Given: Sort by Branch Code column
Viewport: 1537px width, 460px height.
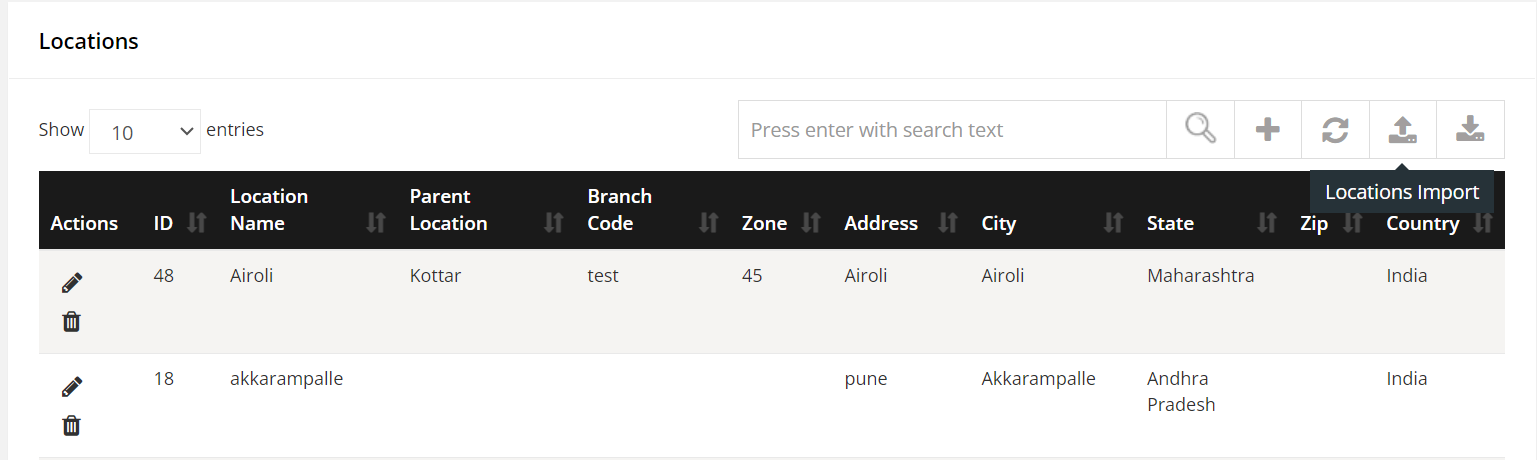Looking at the screenshot, I should [652, 210].
